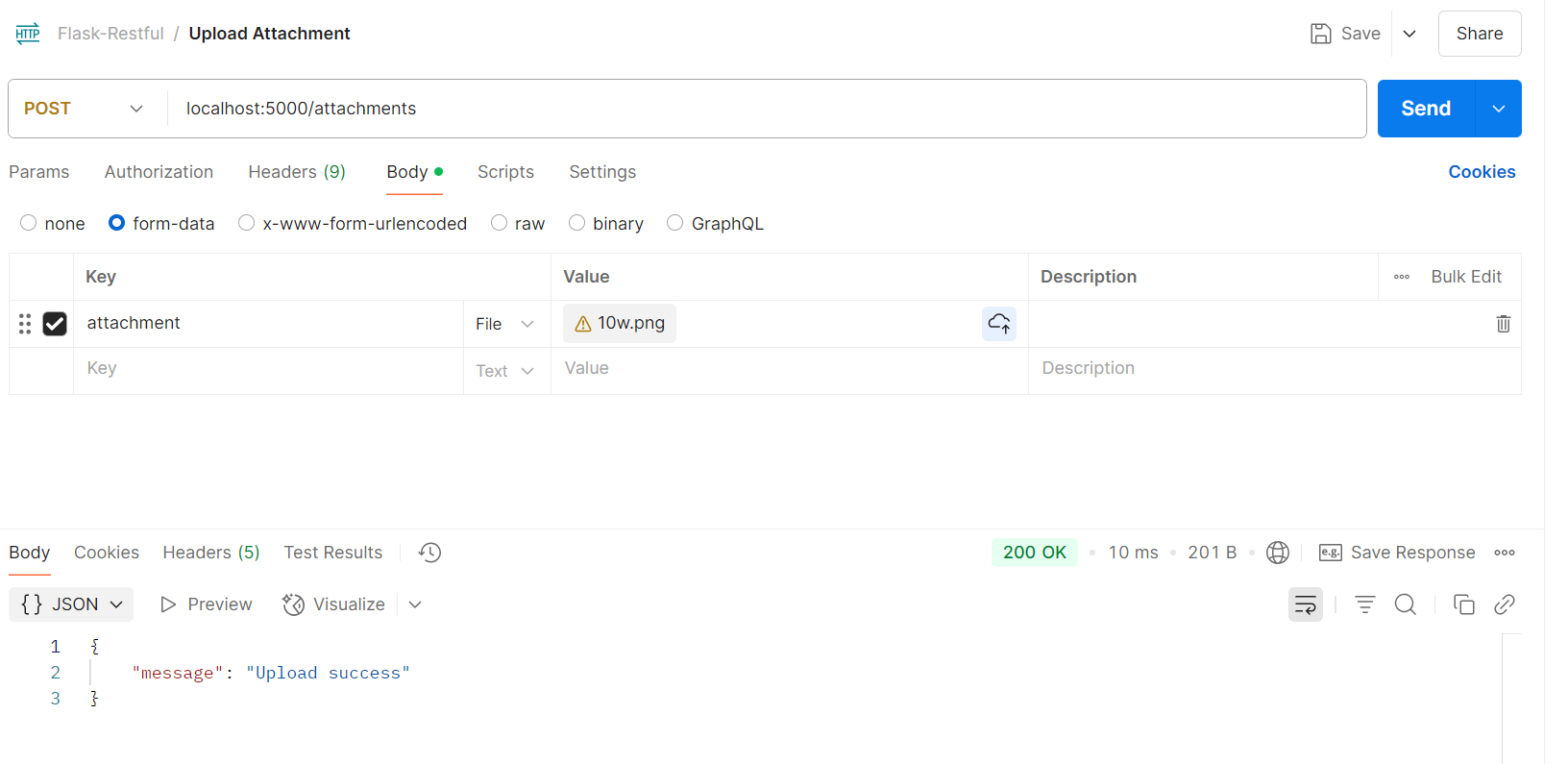Click the response history clock icon
The image size is (1568, 764).
pos(429,553)
